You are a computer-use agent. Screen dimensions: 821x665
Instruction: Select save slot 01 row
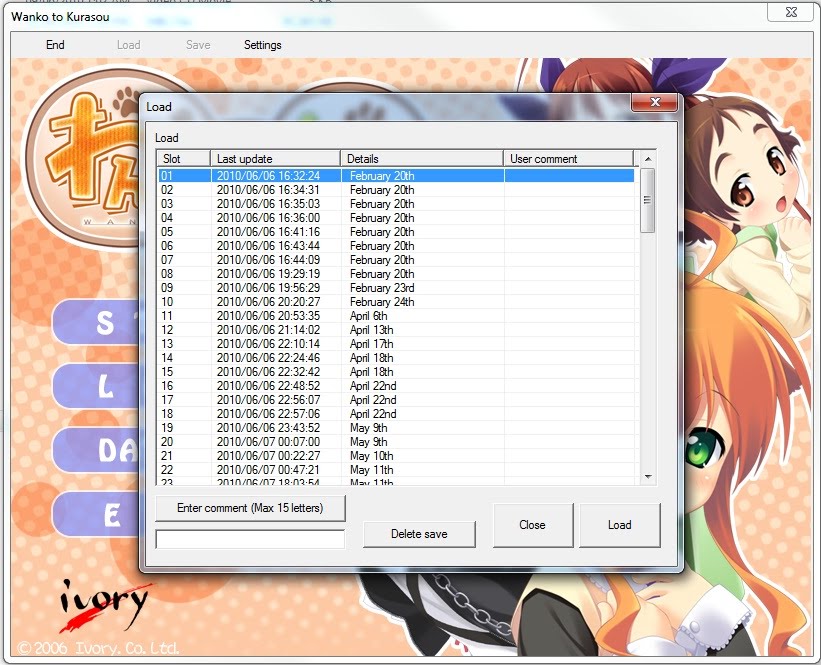pyautogui.click(x=396, y=176)
